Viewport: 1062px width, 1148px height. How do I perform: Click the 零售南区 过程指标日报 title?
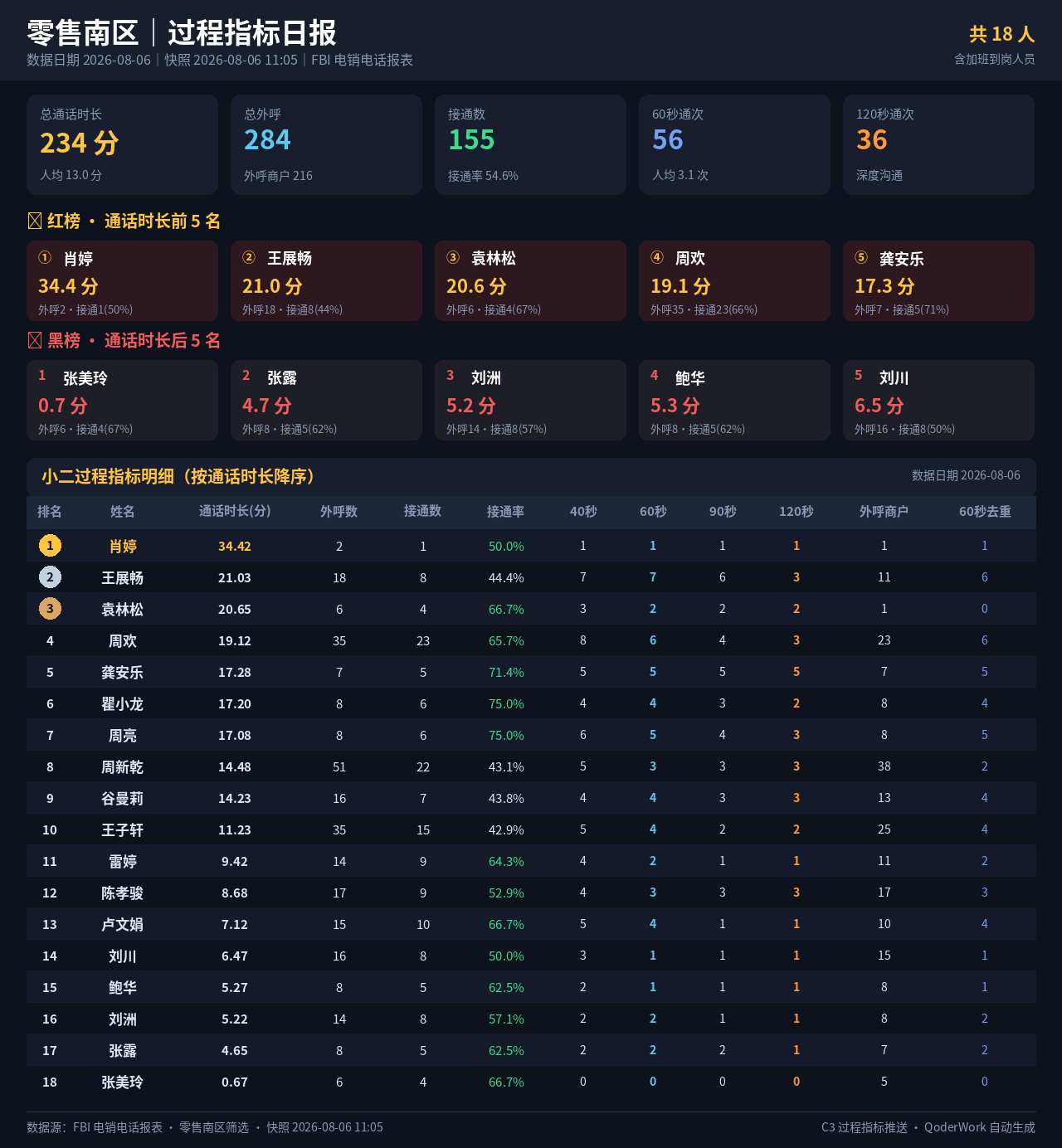(x=182, y=33)
